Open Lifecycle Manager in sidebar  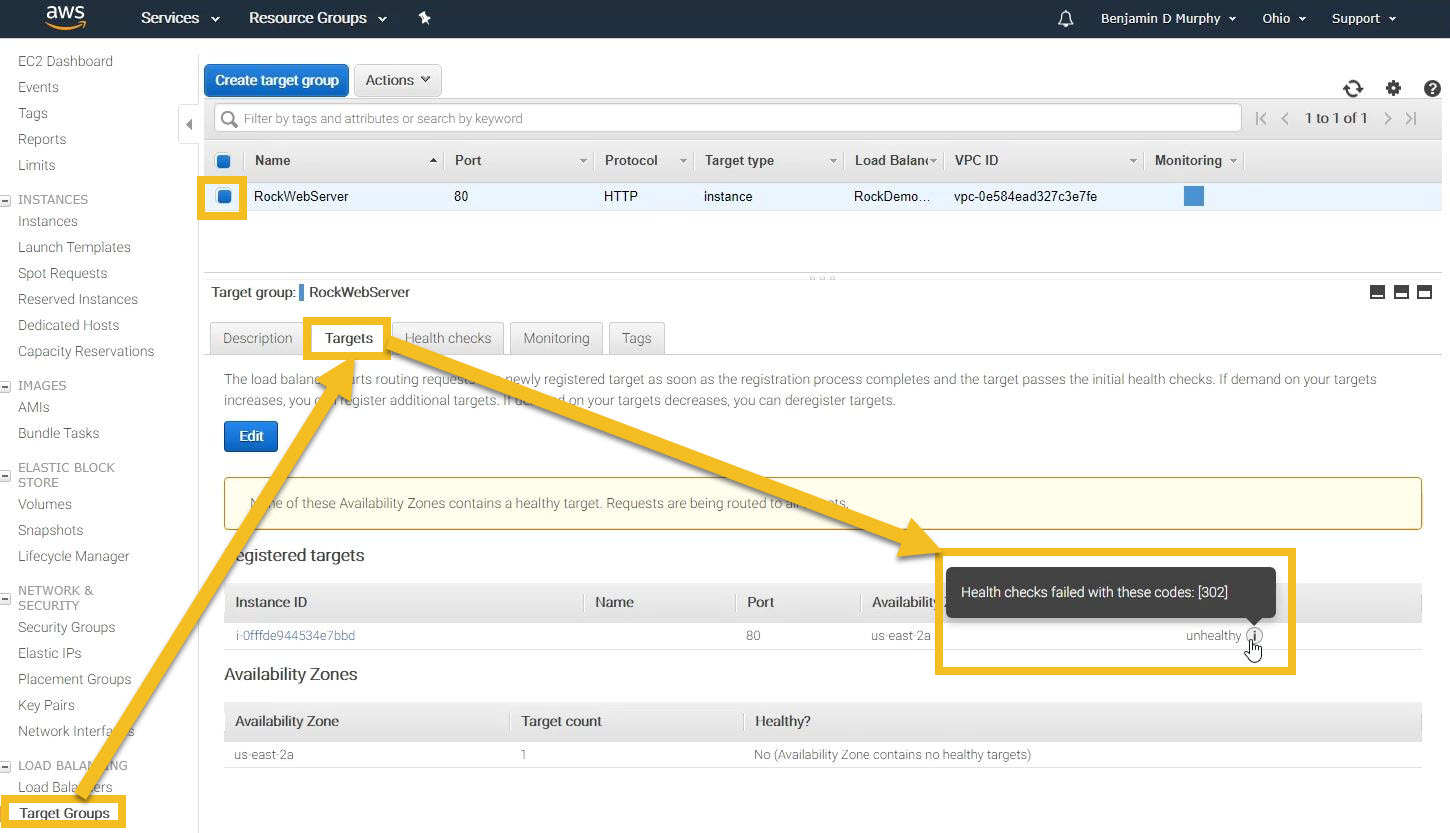pyautogui.click(x=73, y=556)
